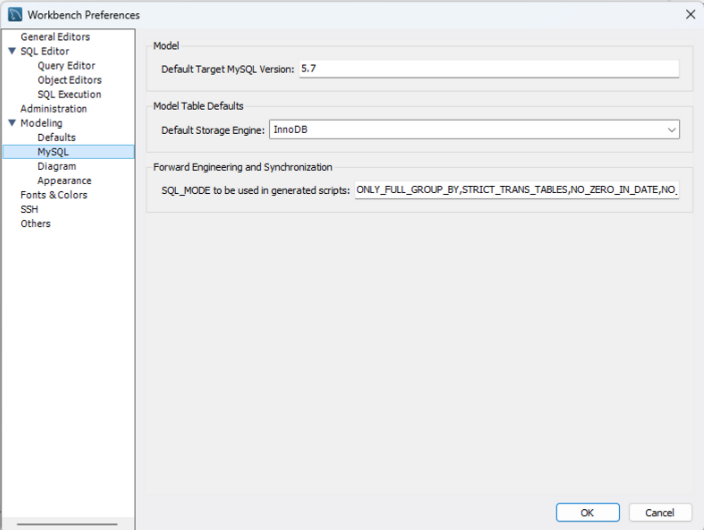Screen dimensions: 704x530
Task: Select MySQL under Modeling
Action: coord(69,152)
